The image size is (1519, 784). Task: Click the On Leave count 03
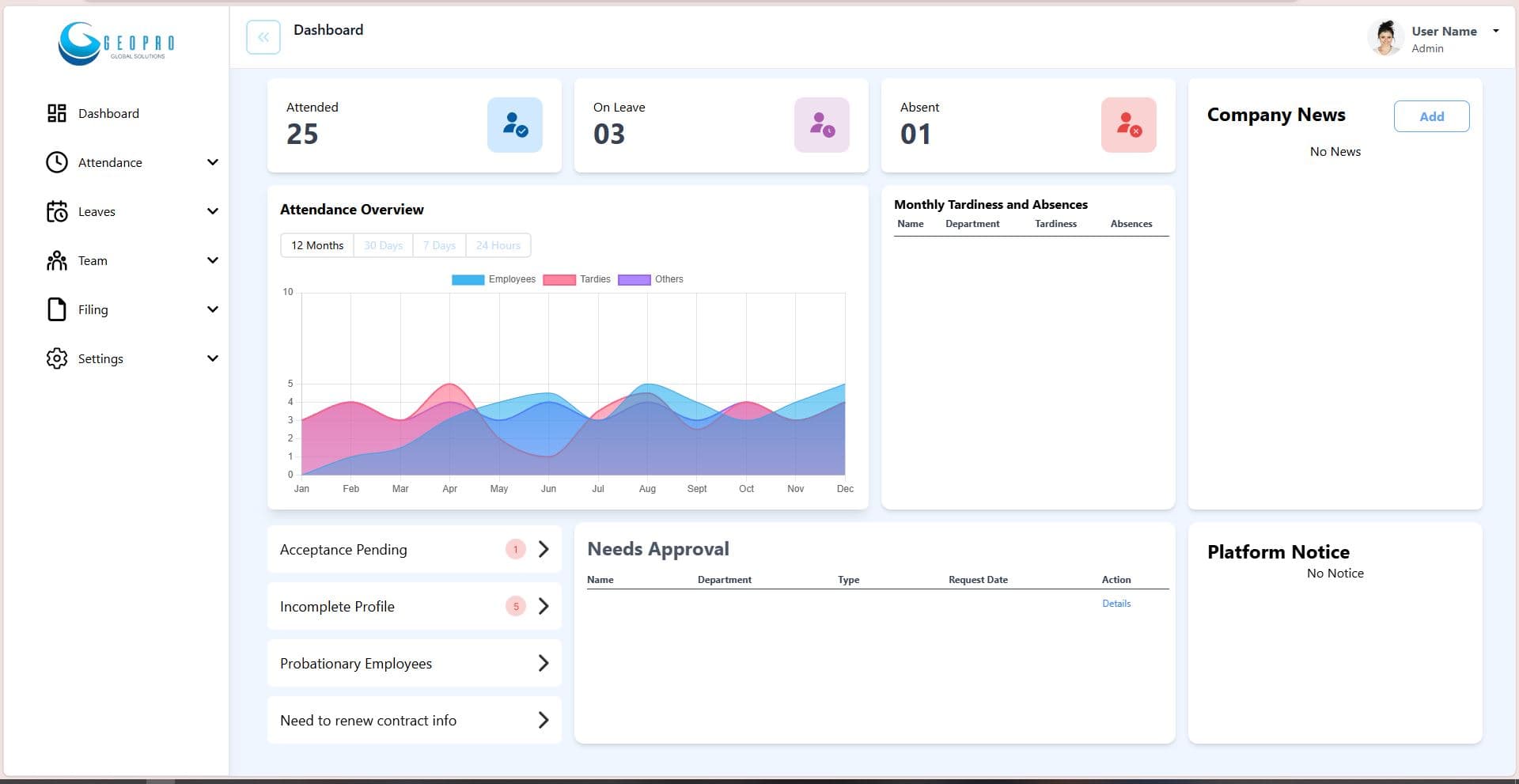coord(609,134)
